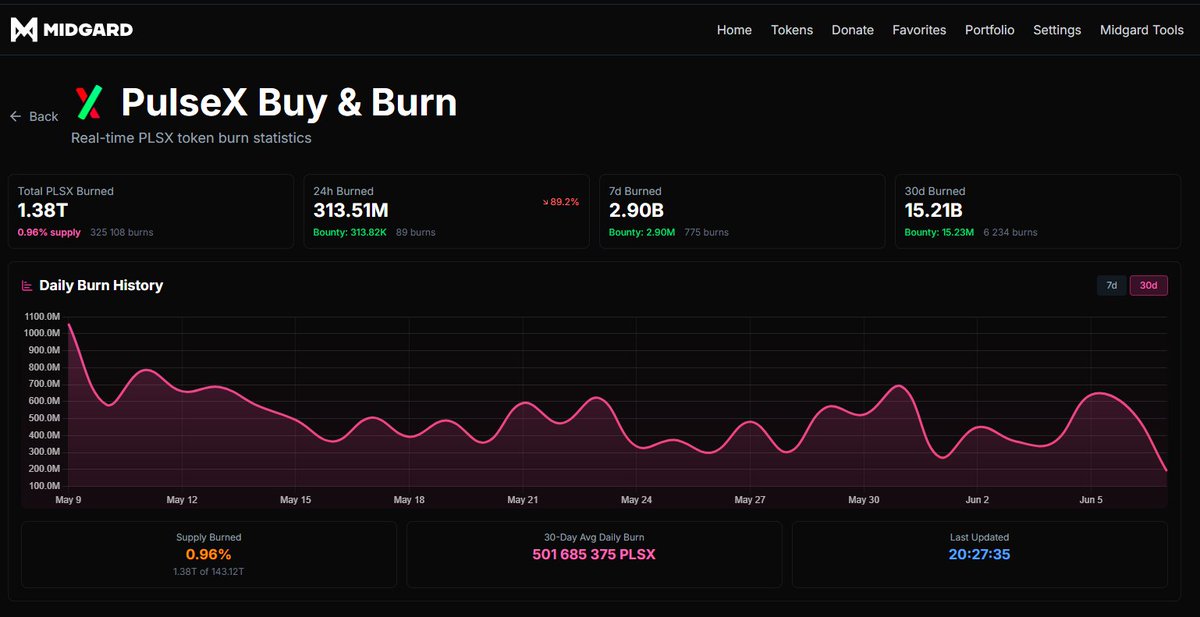Click the May 27 axis label
The width and height of the screenshot is (1200, 617).
coord(750,500)
